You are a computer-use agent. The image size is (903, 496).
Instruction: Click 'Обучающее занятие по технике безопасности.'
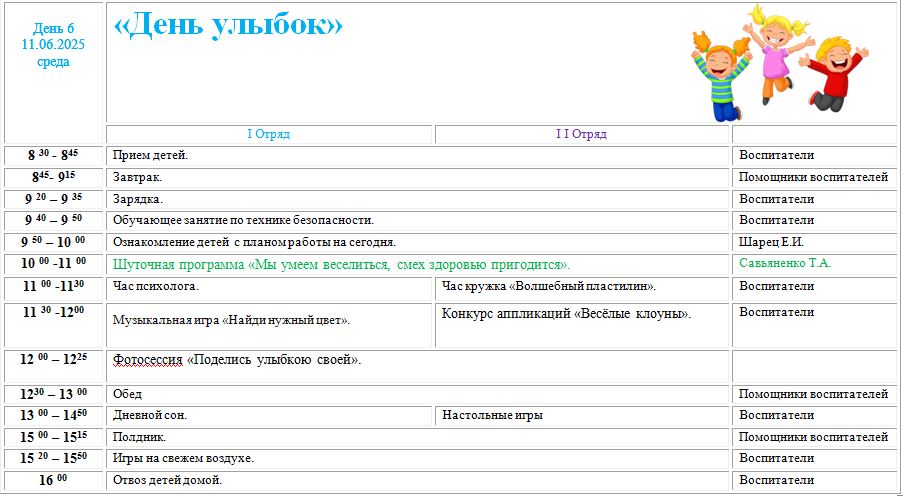(x=244, y=221)
